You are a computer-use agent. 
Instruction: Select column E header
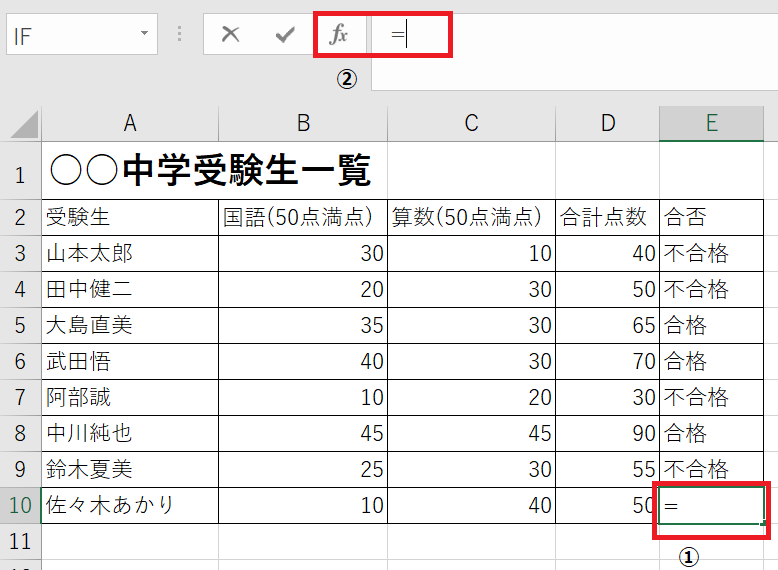(711, 123)
